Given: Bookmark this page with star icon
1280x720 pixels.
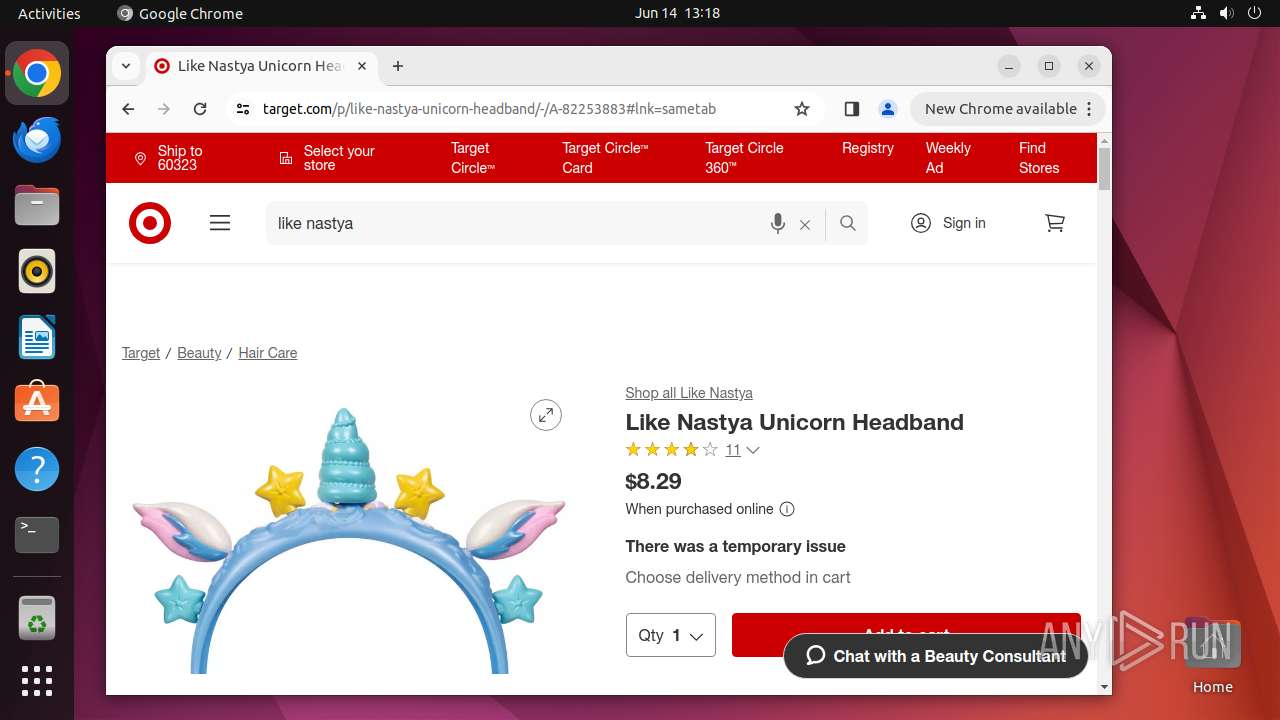Looking at the screenshot, I should click(x=802, y=109).
